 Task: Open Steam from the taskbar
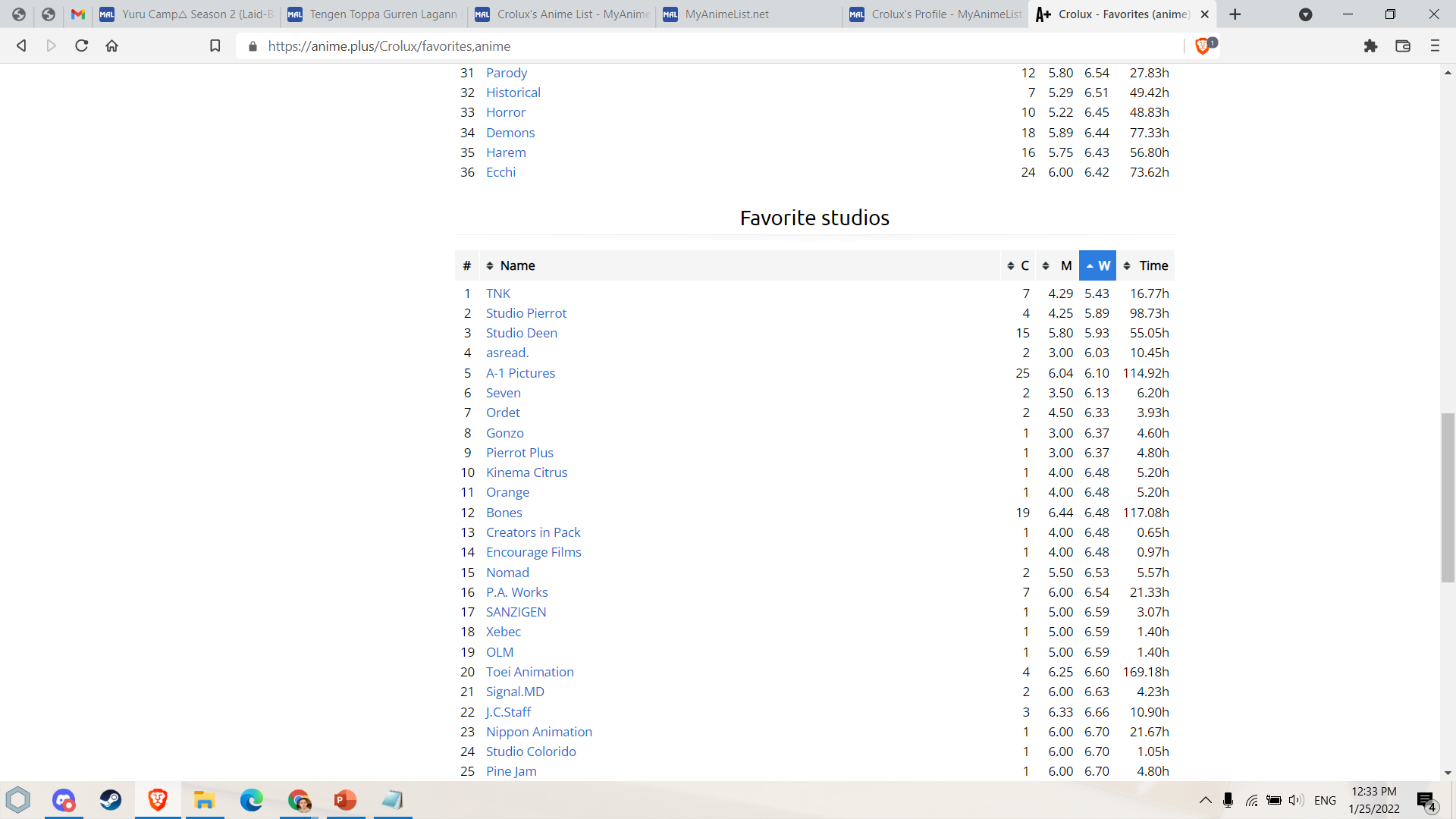click(x=111, y=800)
